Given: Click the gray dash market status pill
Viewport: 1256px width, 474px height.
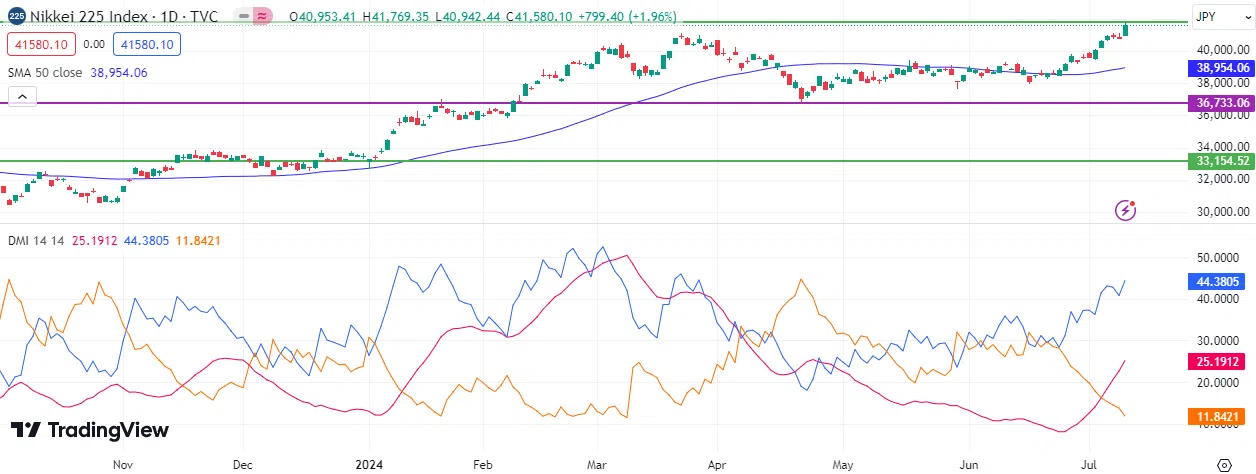Looking at the screenshot, I should (x=240, y=17).
